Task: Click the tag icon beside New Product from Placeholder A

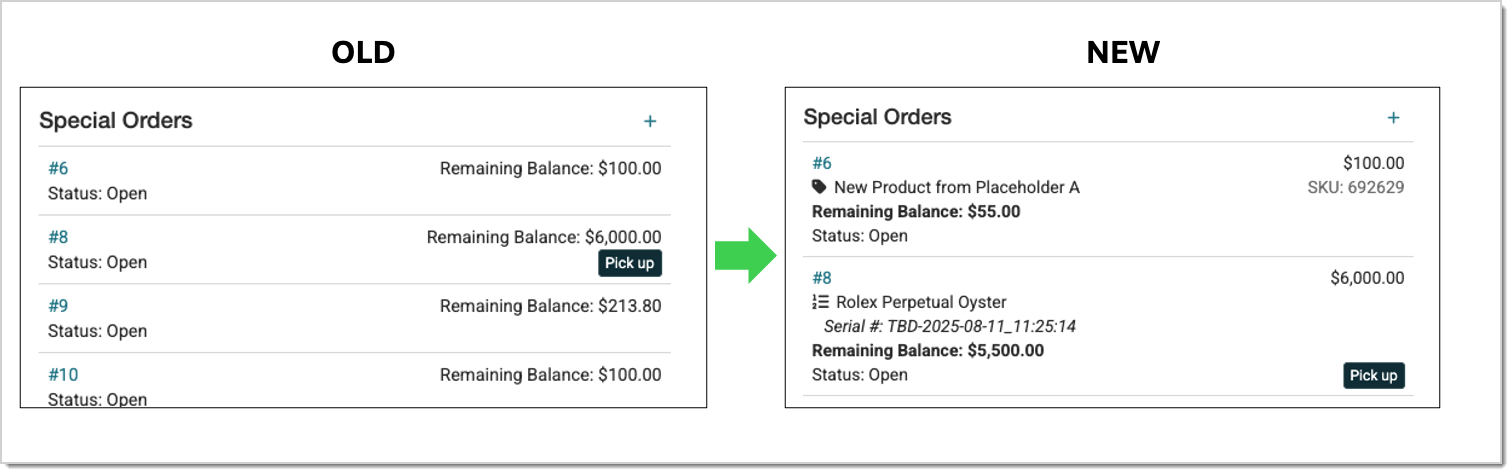Action: [820, 187]
